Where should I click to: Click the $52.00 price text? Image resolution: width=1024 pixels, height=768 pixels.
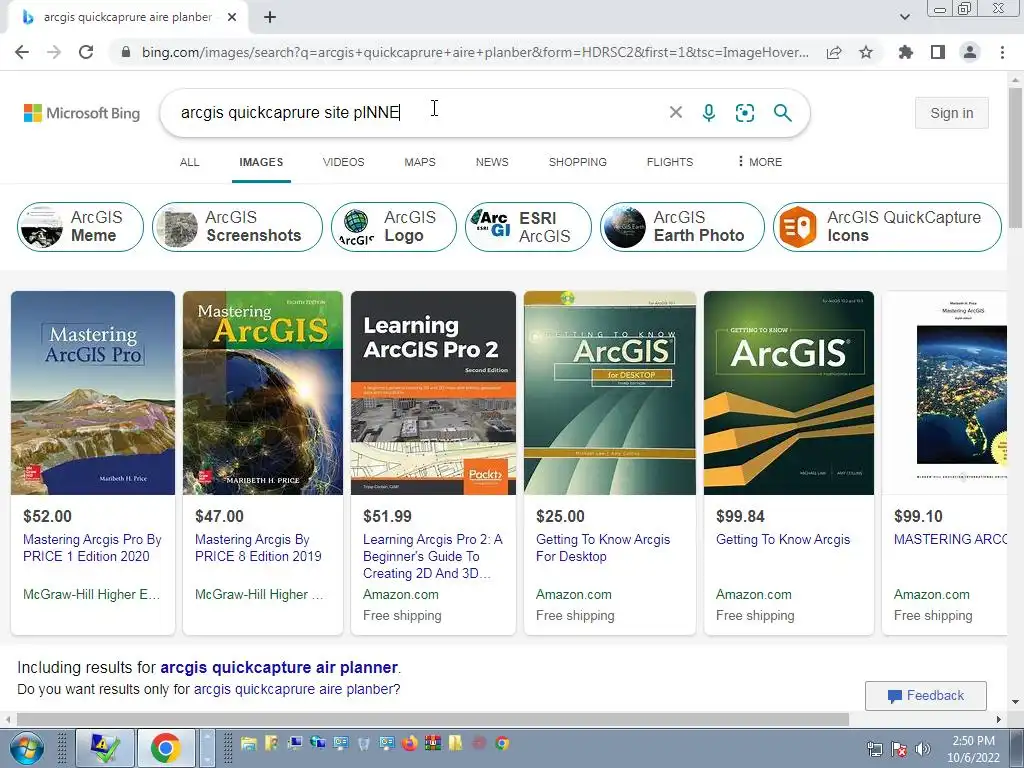point(48,516)
